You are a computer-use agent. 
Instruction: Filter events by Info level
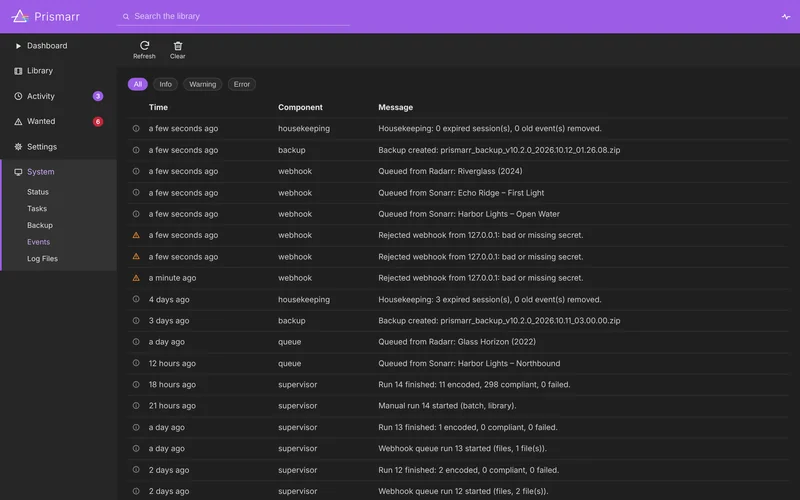(165, 84)
